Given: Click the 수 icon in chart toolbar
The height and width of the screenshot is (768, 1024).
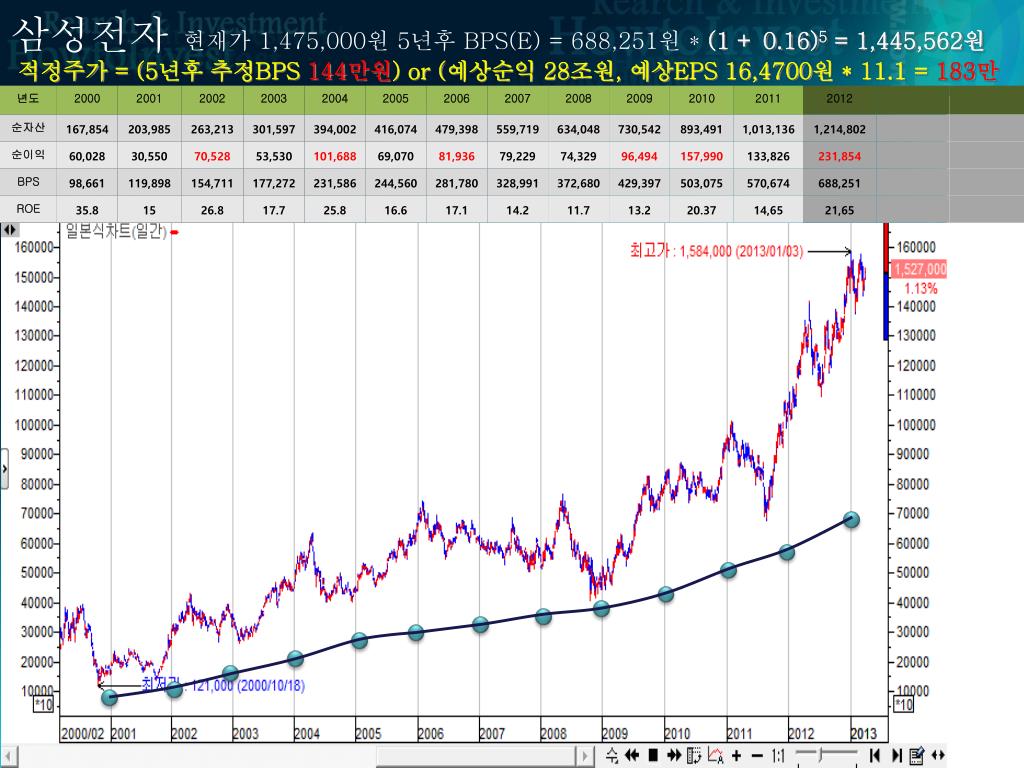Looking at the screenshot, I should click(x=612, y=756).
